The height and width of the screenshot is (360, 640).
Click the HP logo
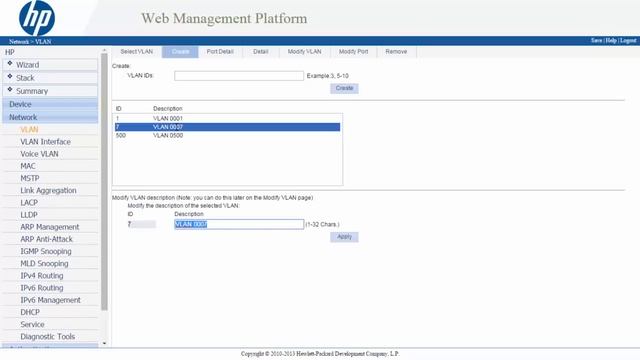pos(37,18)
